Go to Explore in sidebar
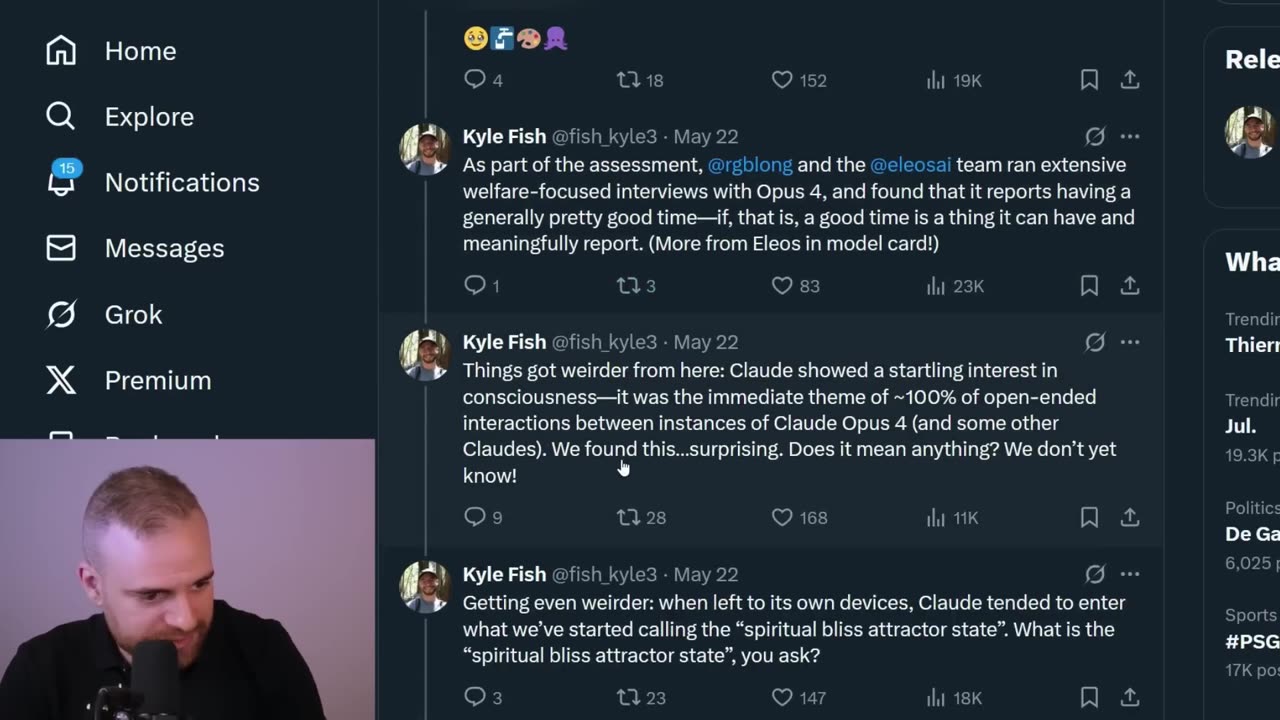 pyautogui.click(x=119, y=117)
